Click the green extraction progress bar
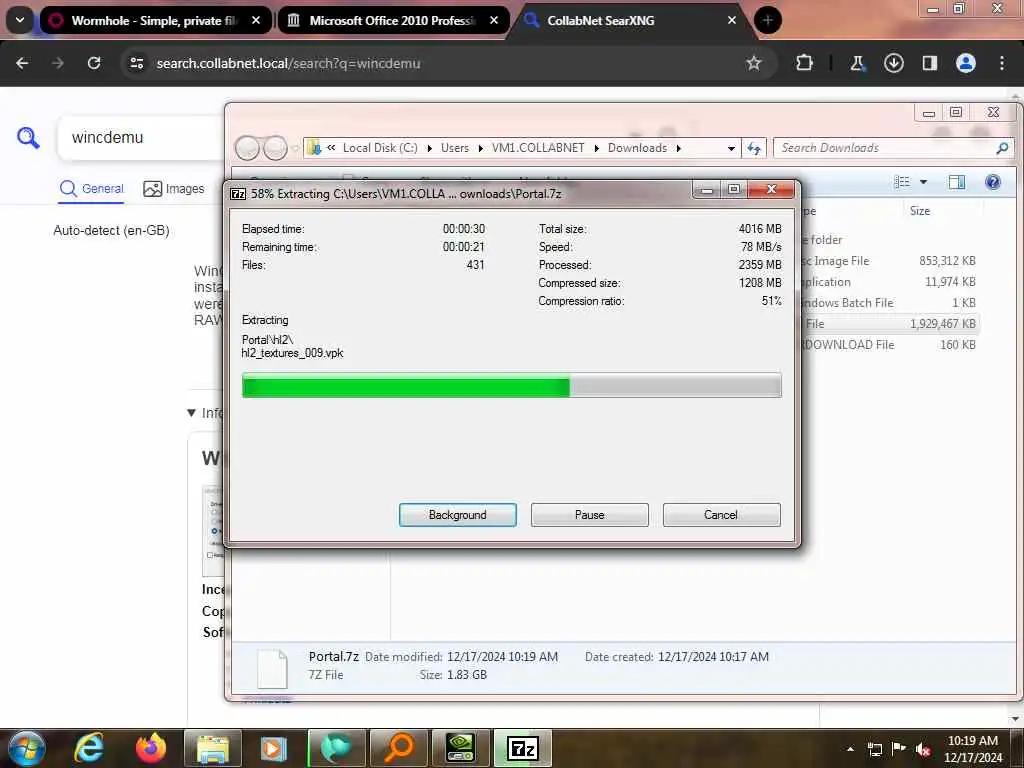 point(511,385)
